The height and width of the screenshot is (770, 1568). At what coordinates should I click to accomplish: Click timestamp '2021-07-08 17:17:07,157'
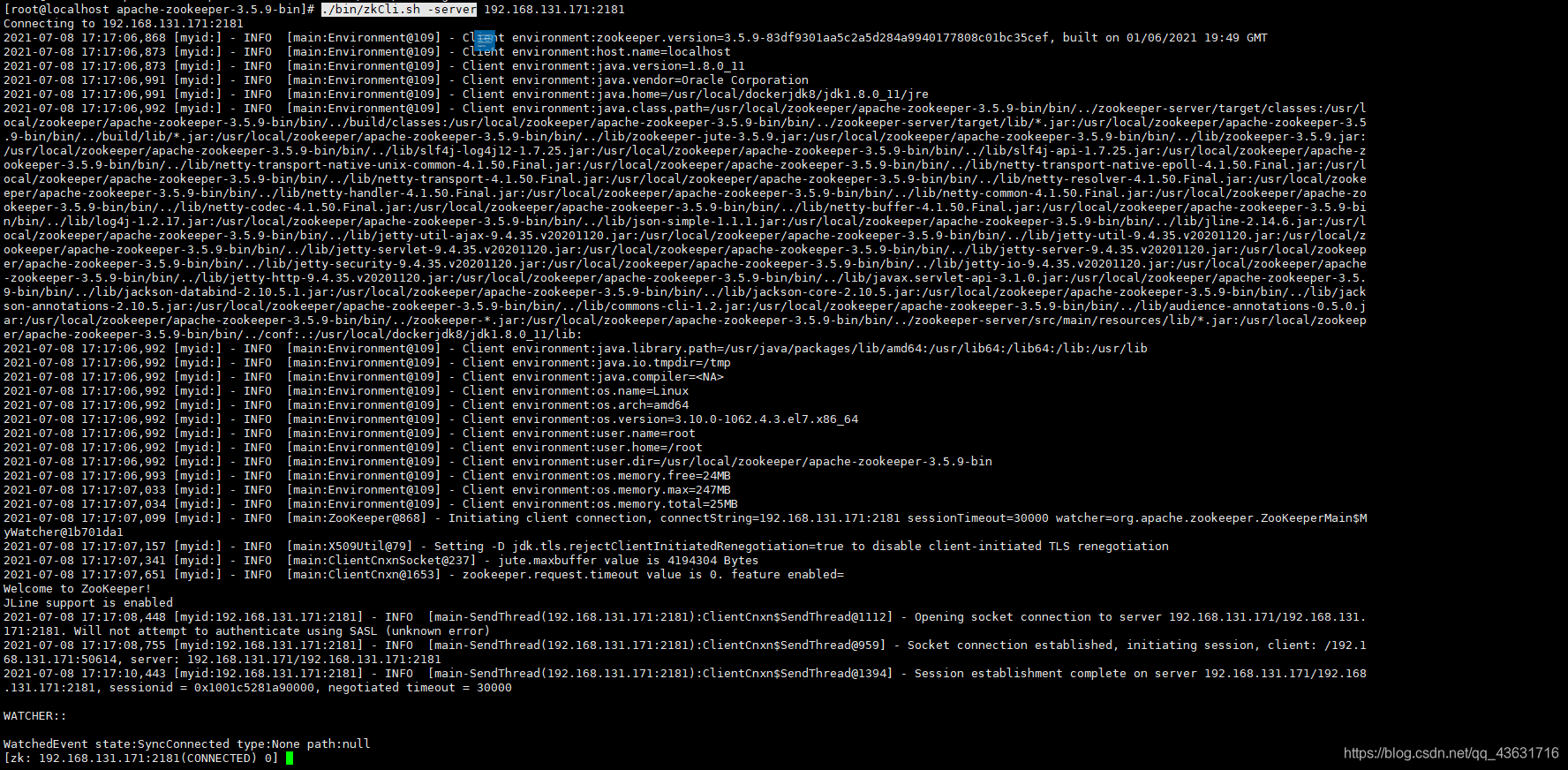click(85, 547)
